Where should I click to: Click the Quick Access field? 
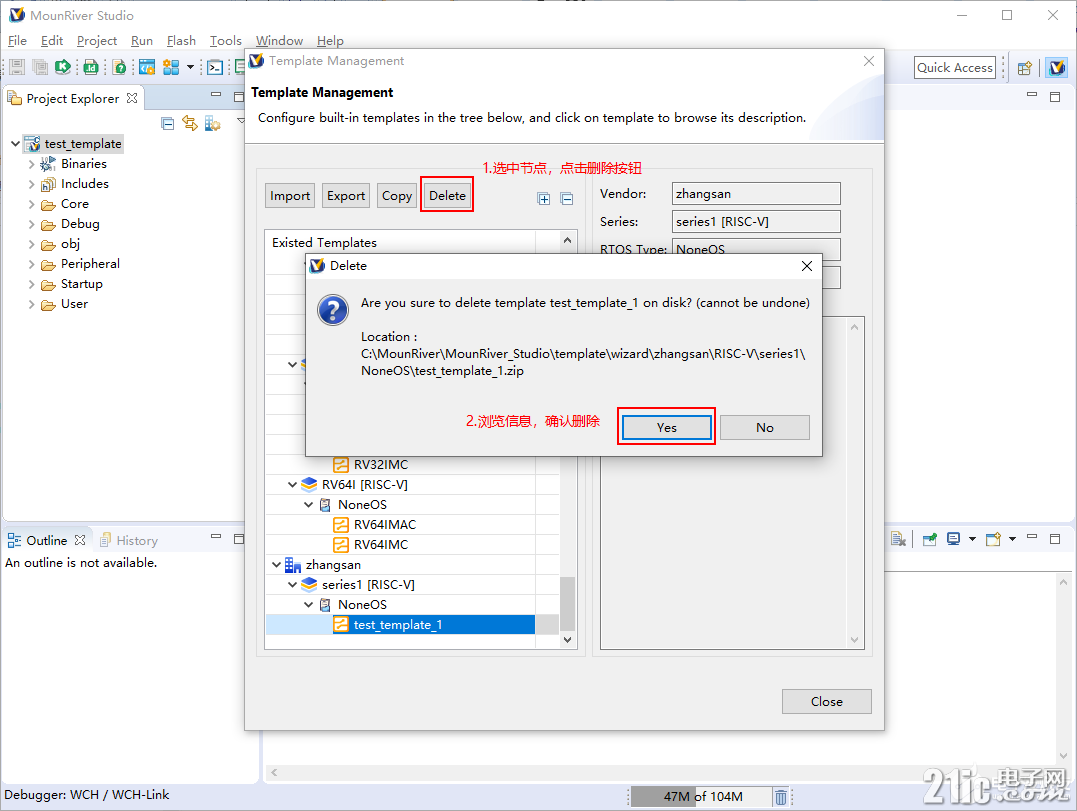955,67
